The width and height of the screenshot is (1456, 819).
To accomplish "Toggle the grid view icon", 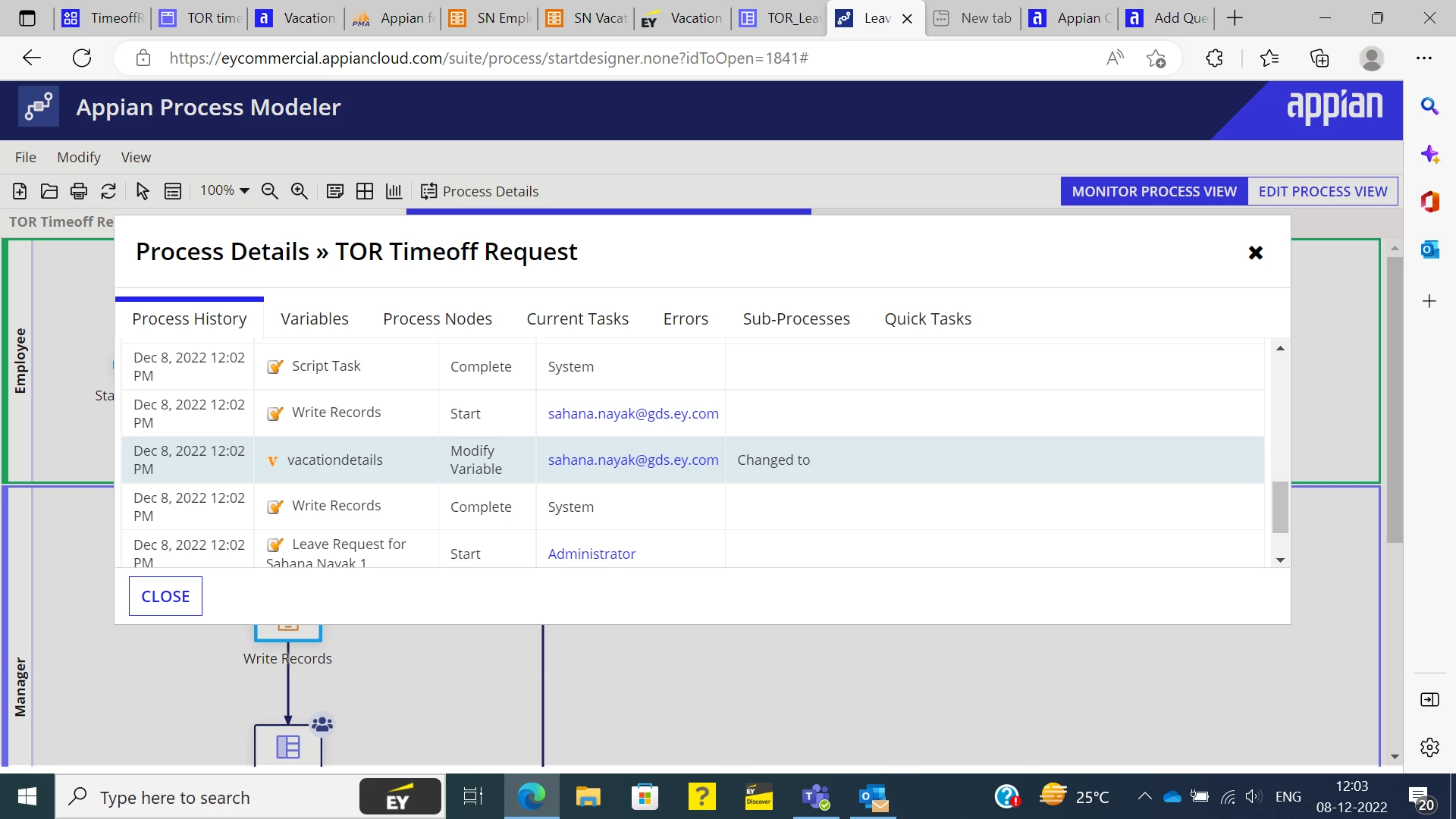I will click(365, 191).
